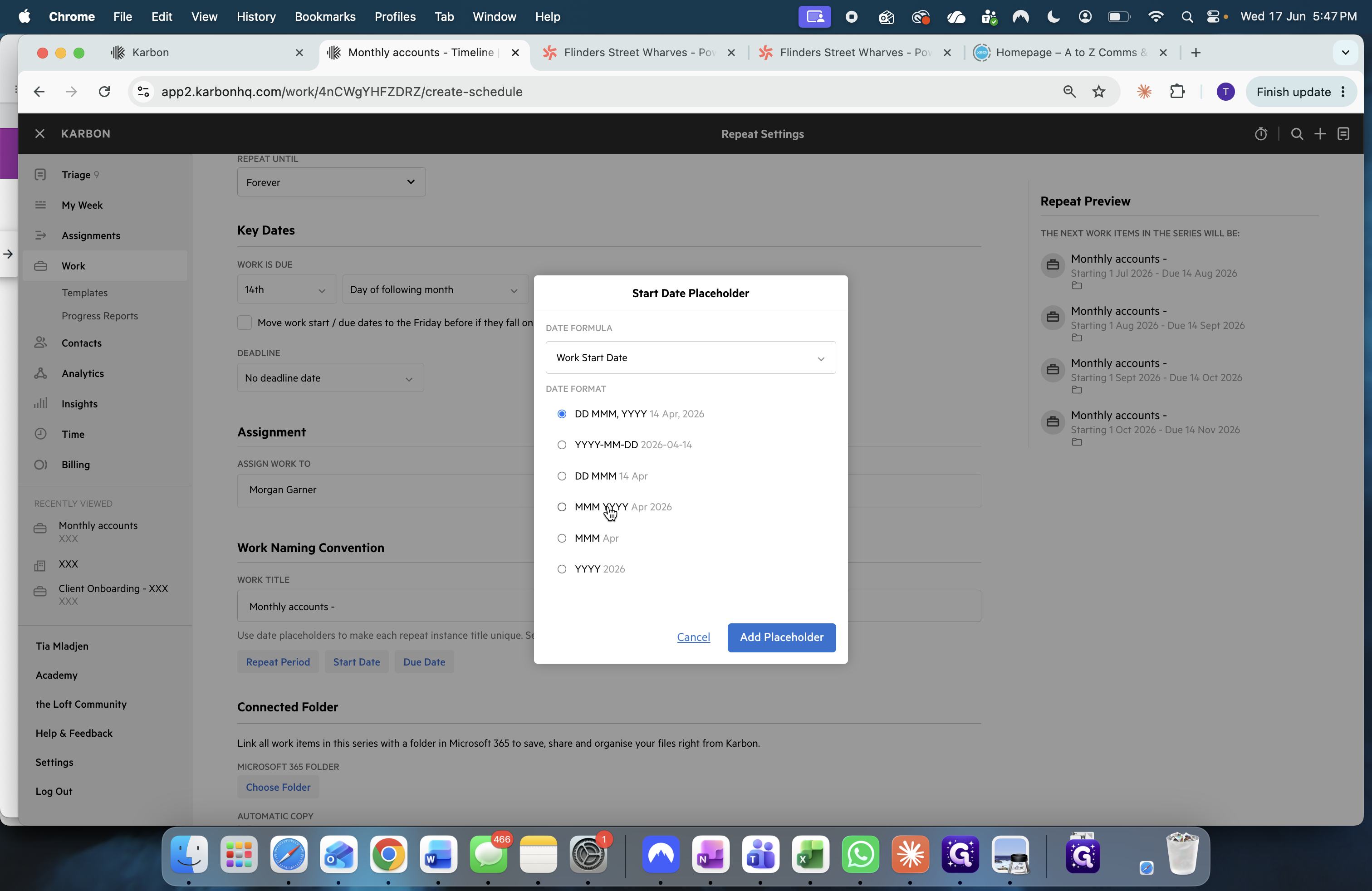Click the My Week sidebar icon
The height and width of the screenshot is (891, 1372).
[x=40, y=205]
